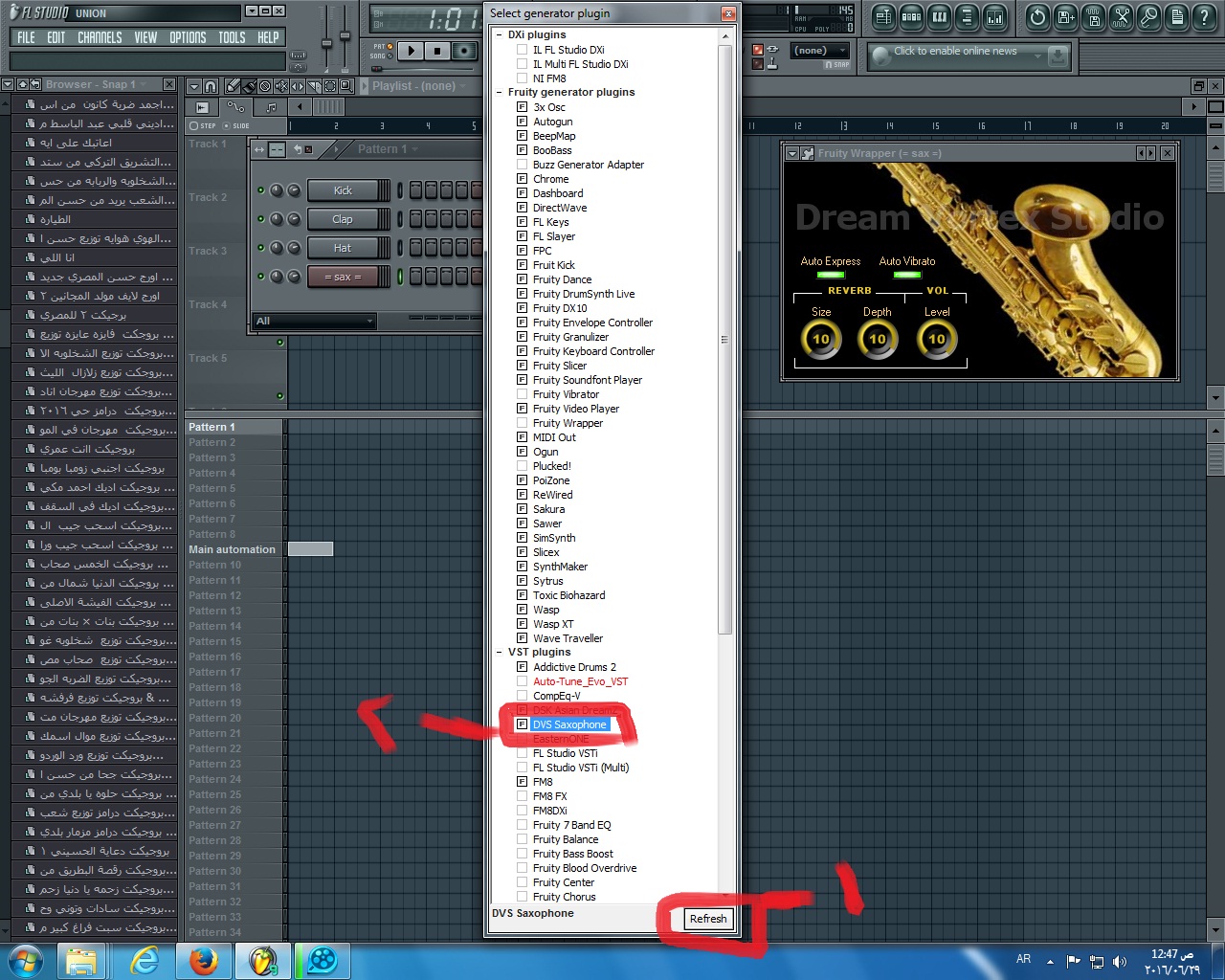Screen dimensions: 1225x980
Task: Select the Kick channel button
Action: click(343, 190)
